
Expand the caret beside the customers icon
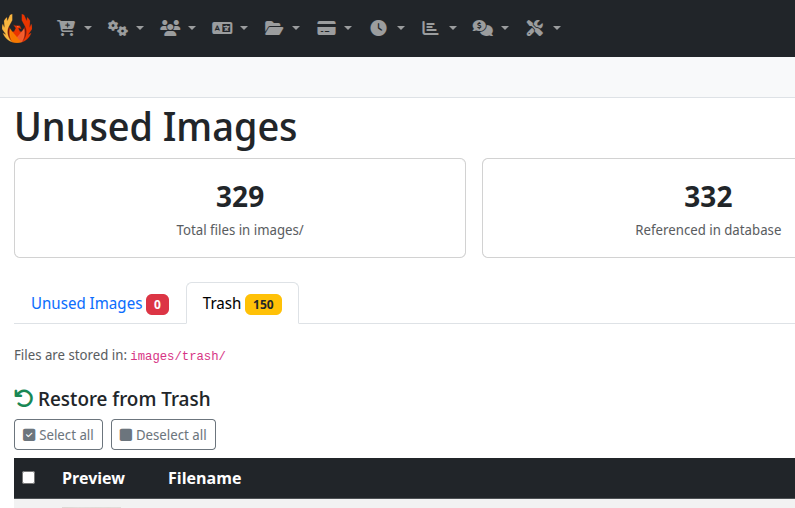click(192, 28)
